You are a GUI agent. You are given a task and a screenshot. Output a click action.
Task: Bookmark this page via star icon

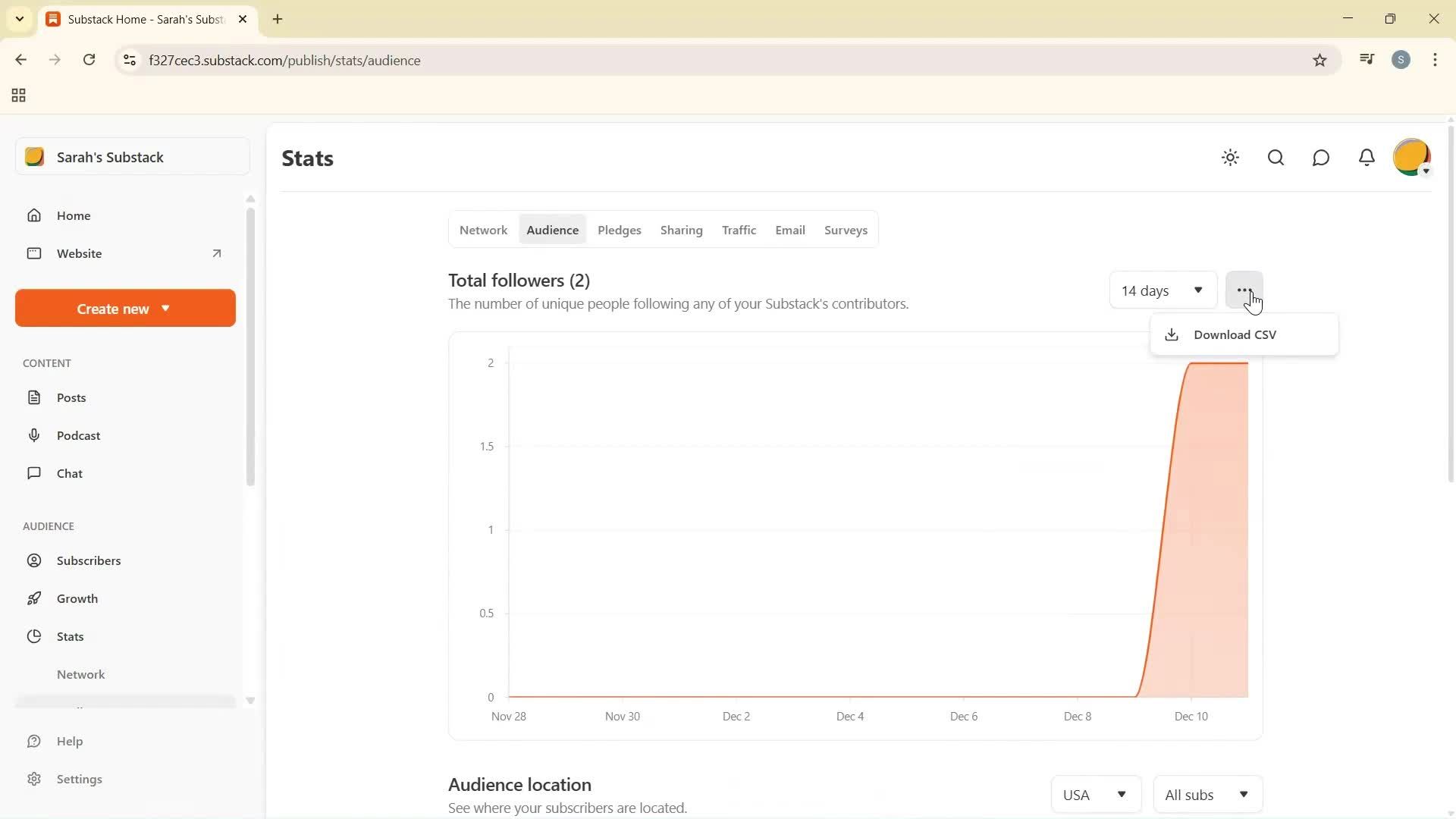(1319, 60)
